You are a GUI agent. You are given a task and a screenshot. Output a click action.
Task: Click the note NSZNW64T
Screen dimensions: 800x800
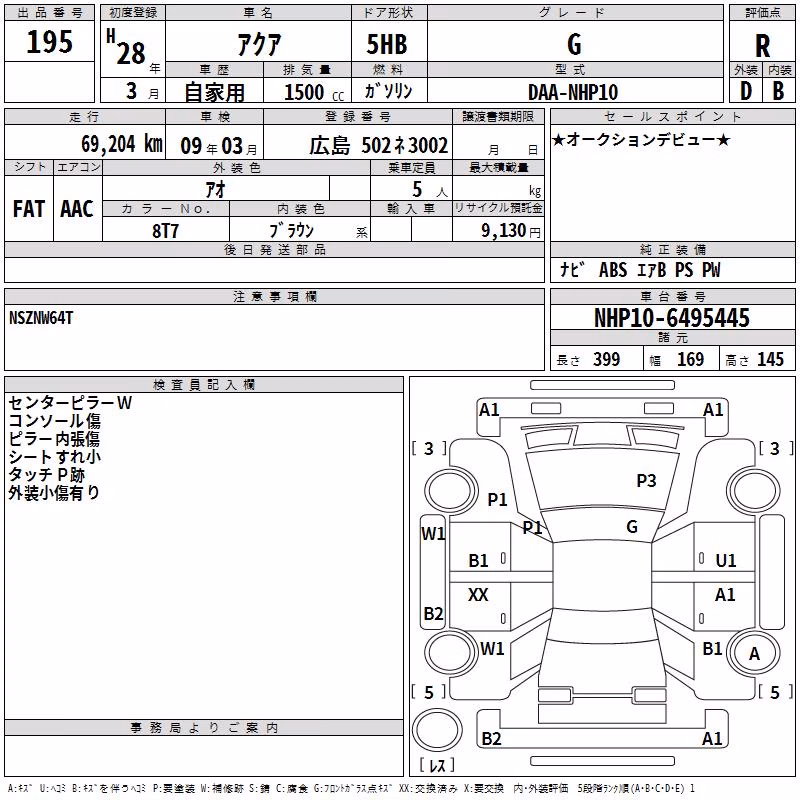pos(41,318)
